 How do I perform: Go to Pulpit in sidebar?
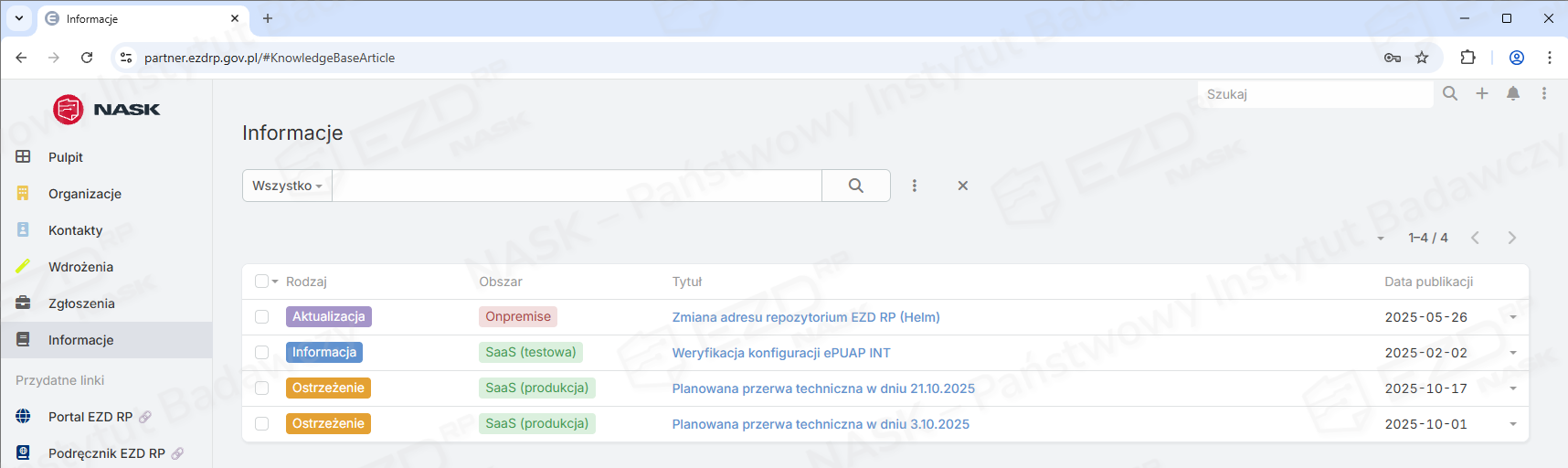point(66,157)
